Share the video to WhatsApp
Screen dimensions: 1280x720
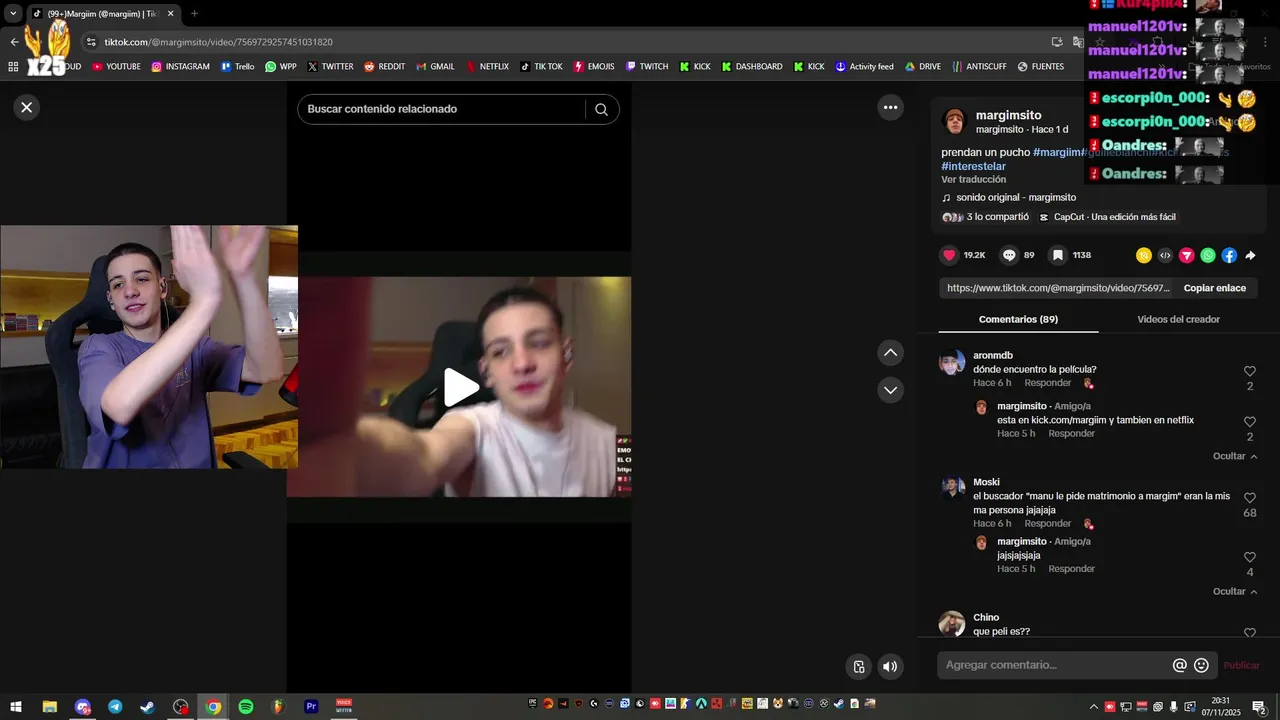tap(1208, 255)
